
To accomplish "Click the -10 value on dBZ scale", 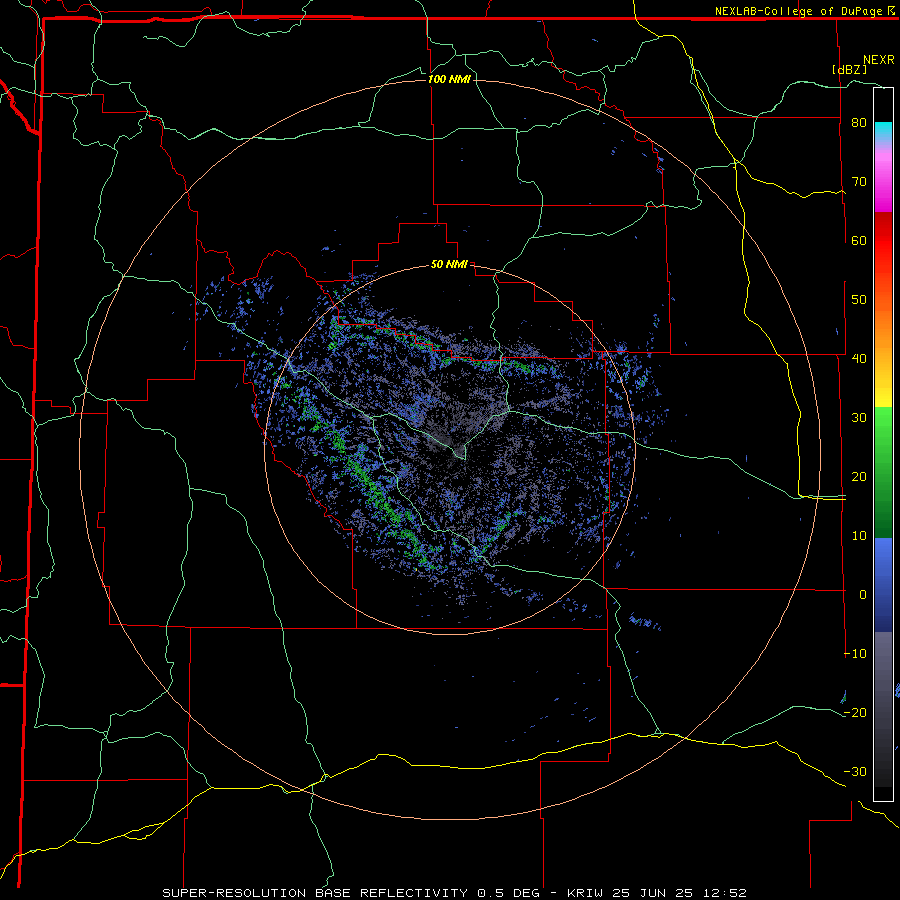I will [x=855, y=654].
